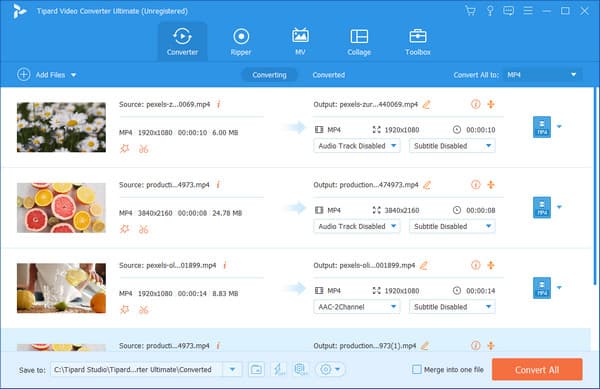Click MP4 format icon for pexels-oli...001899.mp4 row
The image size is (600, 389).
(542, 288)
